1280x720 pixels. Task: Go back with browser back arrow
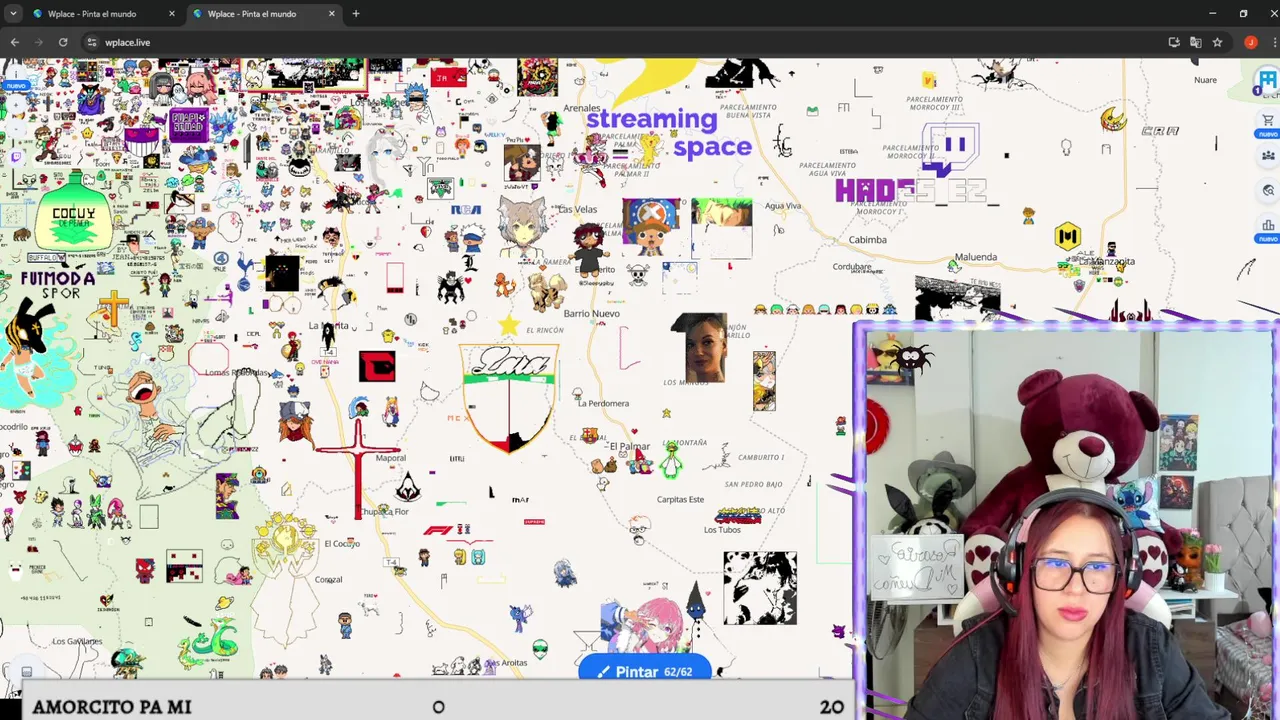coord(14,42)
